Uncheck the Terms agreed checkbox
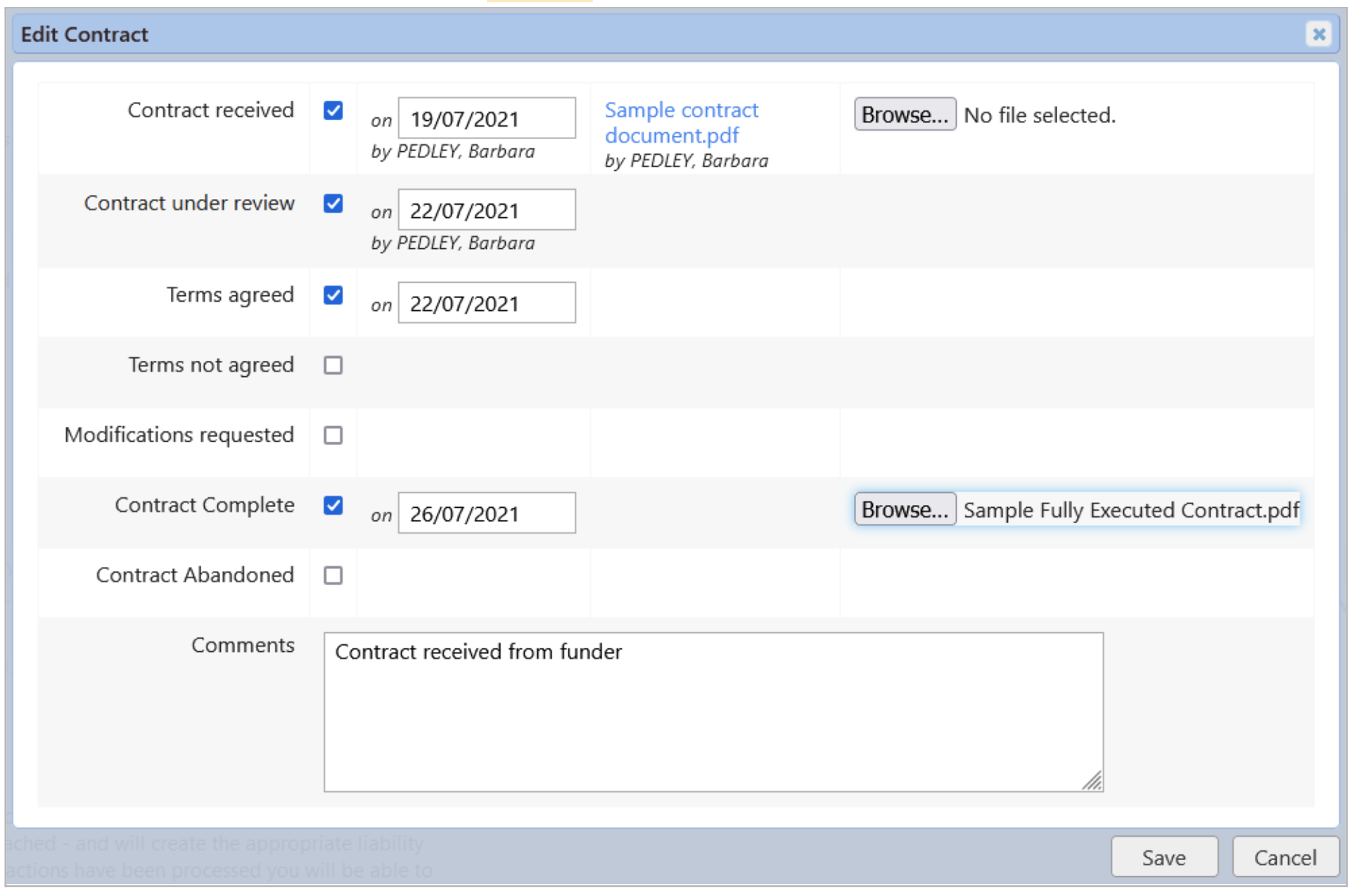This screenshot has width=1359, height=896. pos(333,295)
